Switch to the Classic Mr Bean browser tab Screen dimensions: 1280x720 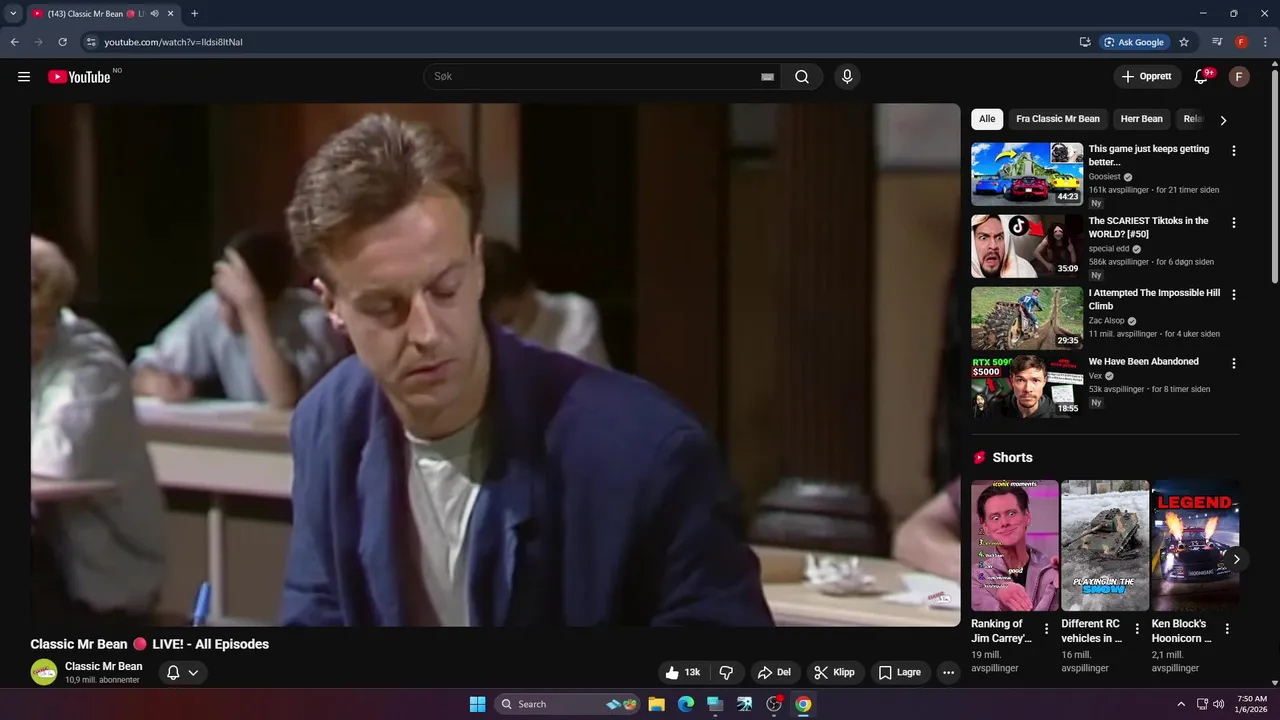click(95, 14)
